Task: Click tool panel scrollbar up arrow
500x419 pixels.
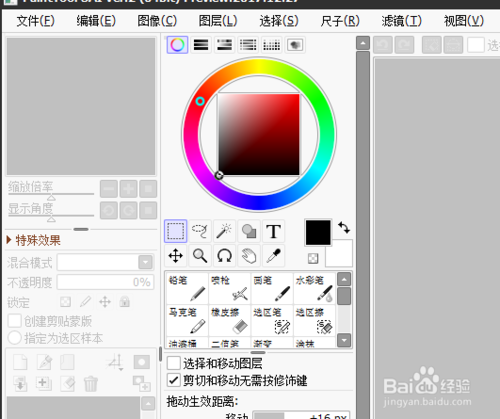Action: click(x=363, y=43)
